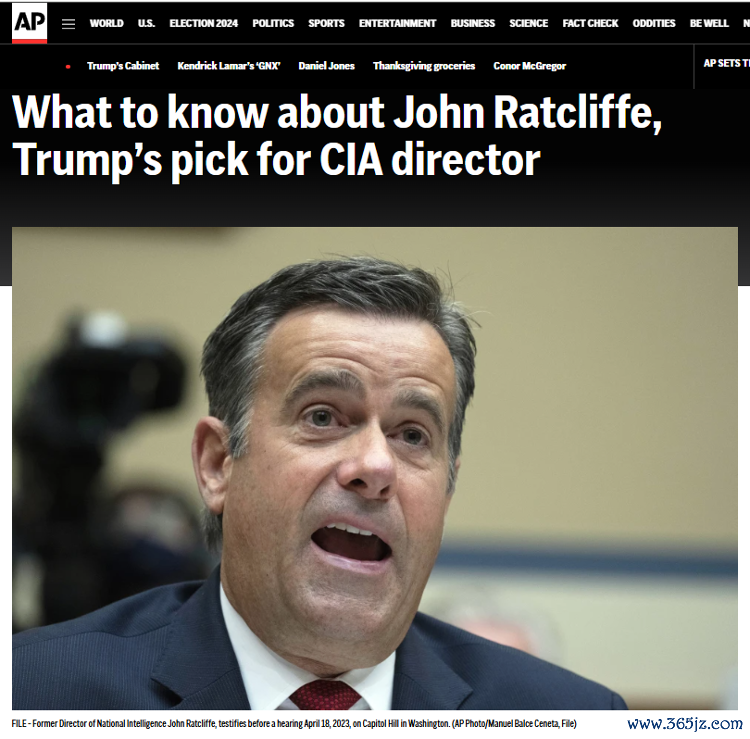Click the red trending dot indicator
The height and width of the screenshot is (739, 750).
tap(68, 66)
